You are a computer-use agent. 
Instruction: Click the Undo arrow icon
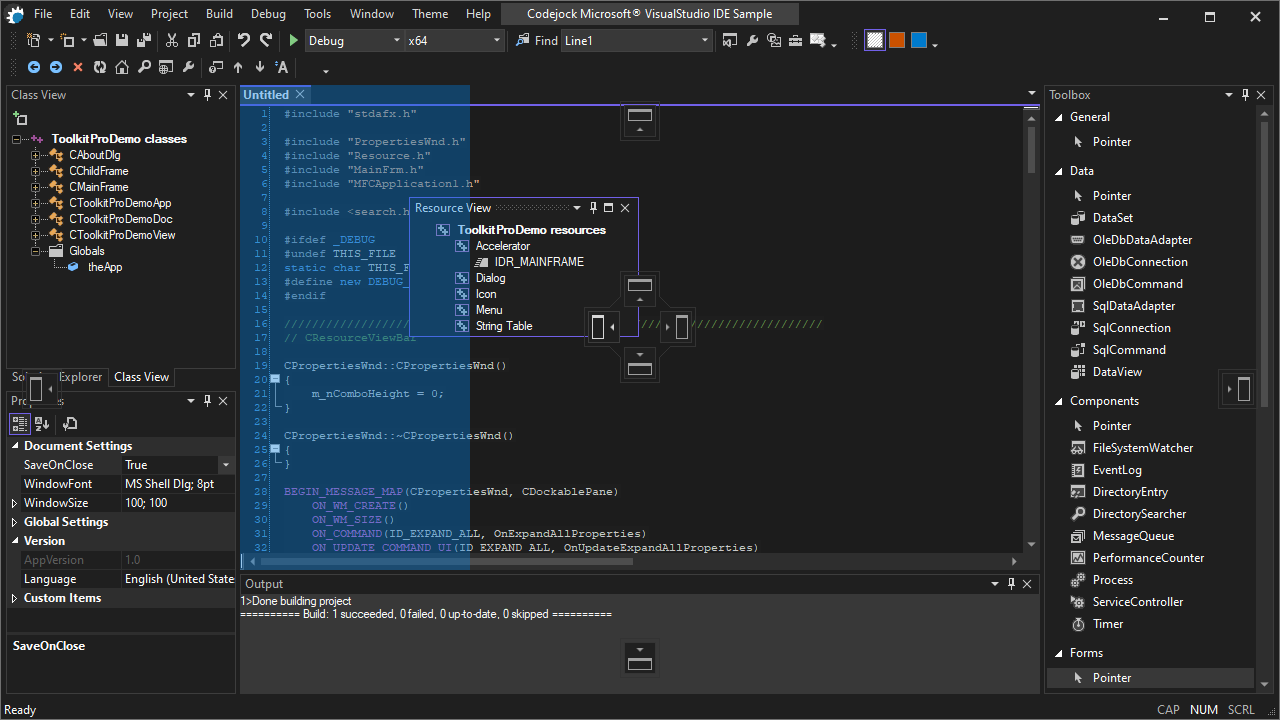pyautogui.click(x=244, y=41)
